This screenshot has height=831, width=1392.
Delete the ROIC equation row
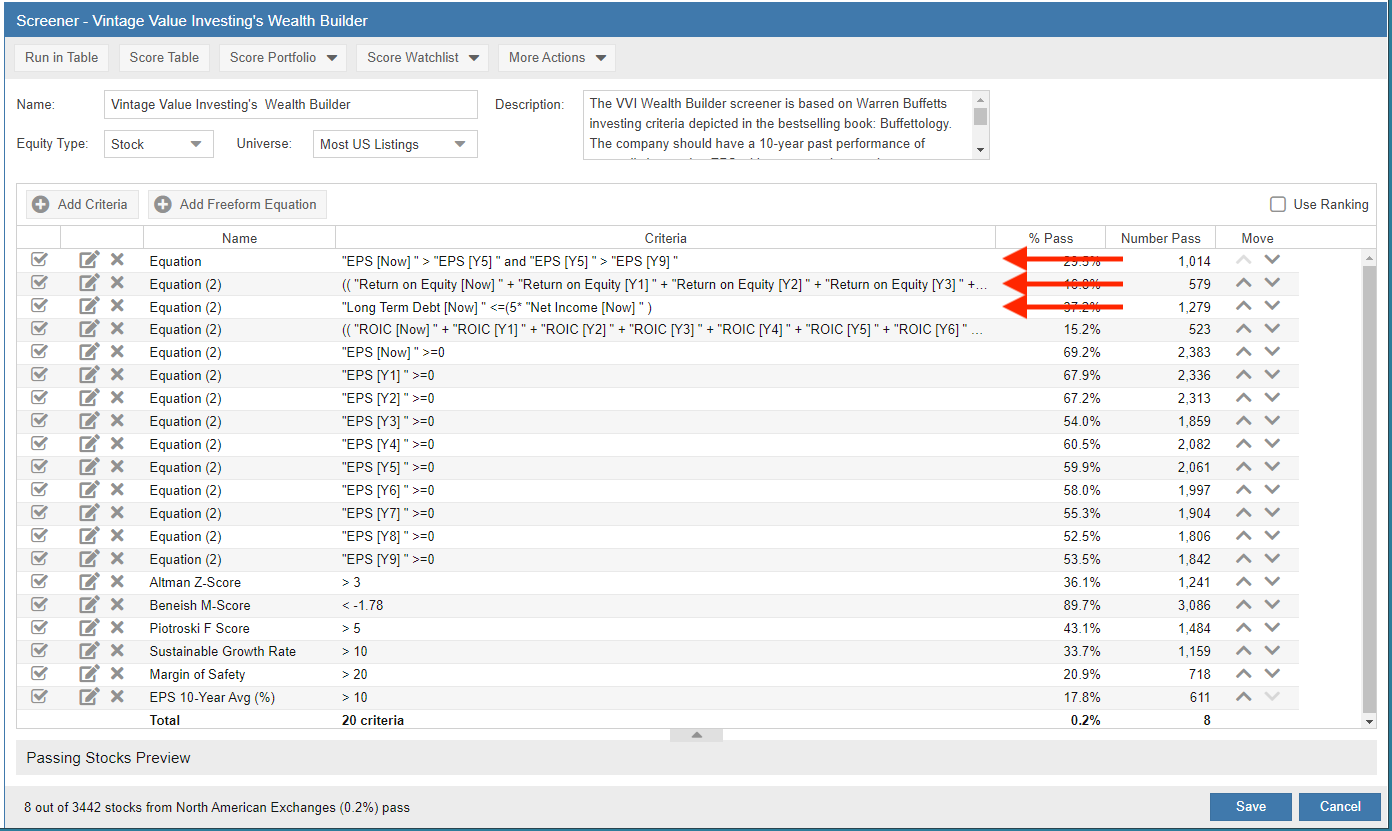pyautogui.click(x=117, y=329)
